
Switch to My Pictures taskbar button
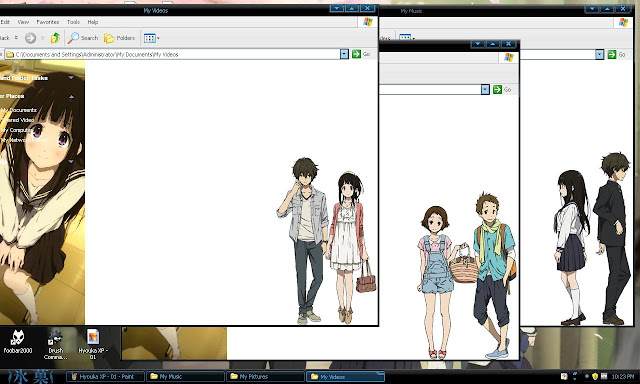[265, 377]
